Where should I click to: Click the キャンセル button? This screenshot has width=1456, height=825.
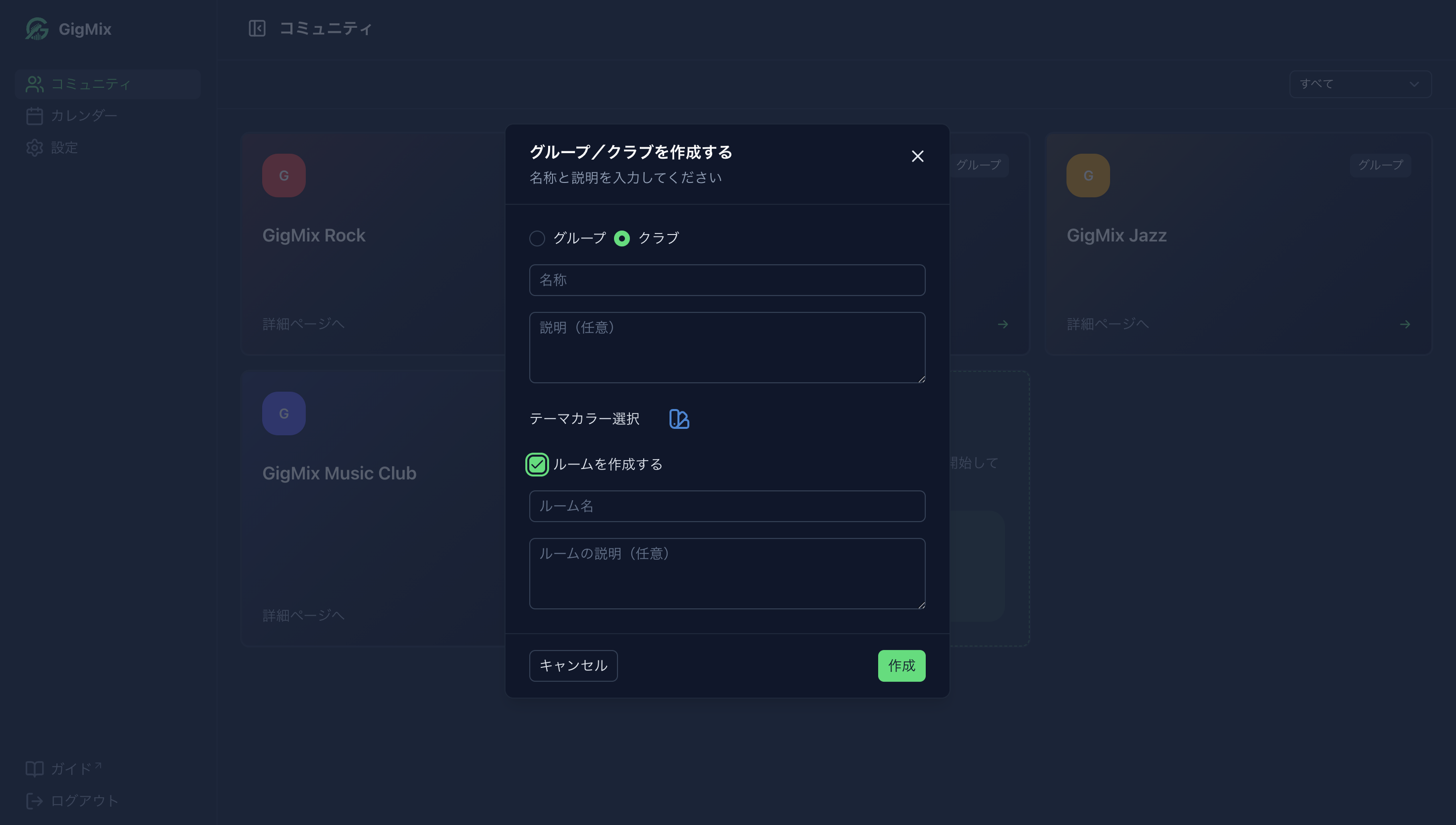tap(573, 666)
